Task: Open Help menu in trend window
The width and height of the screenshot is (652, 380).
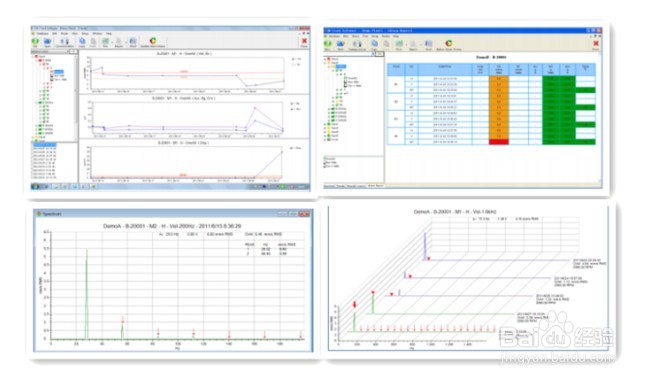Action: pyautogui.click(x=109, y=33)
